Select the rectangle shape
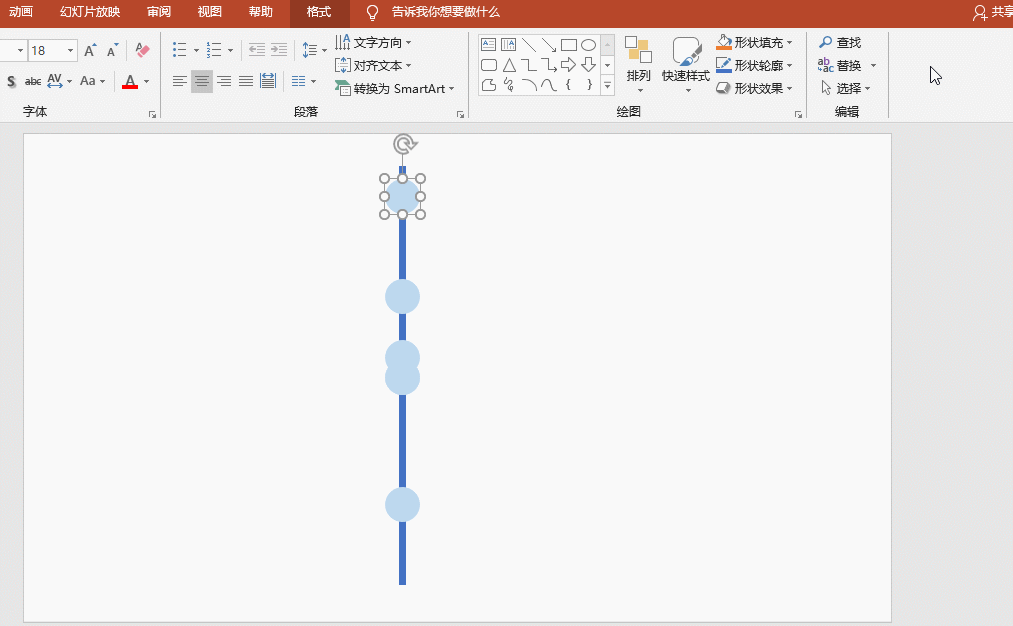 click(x=569, y=45)
